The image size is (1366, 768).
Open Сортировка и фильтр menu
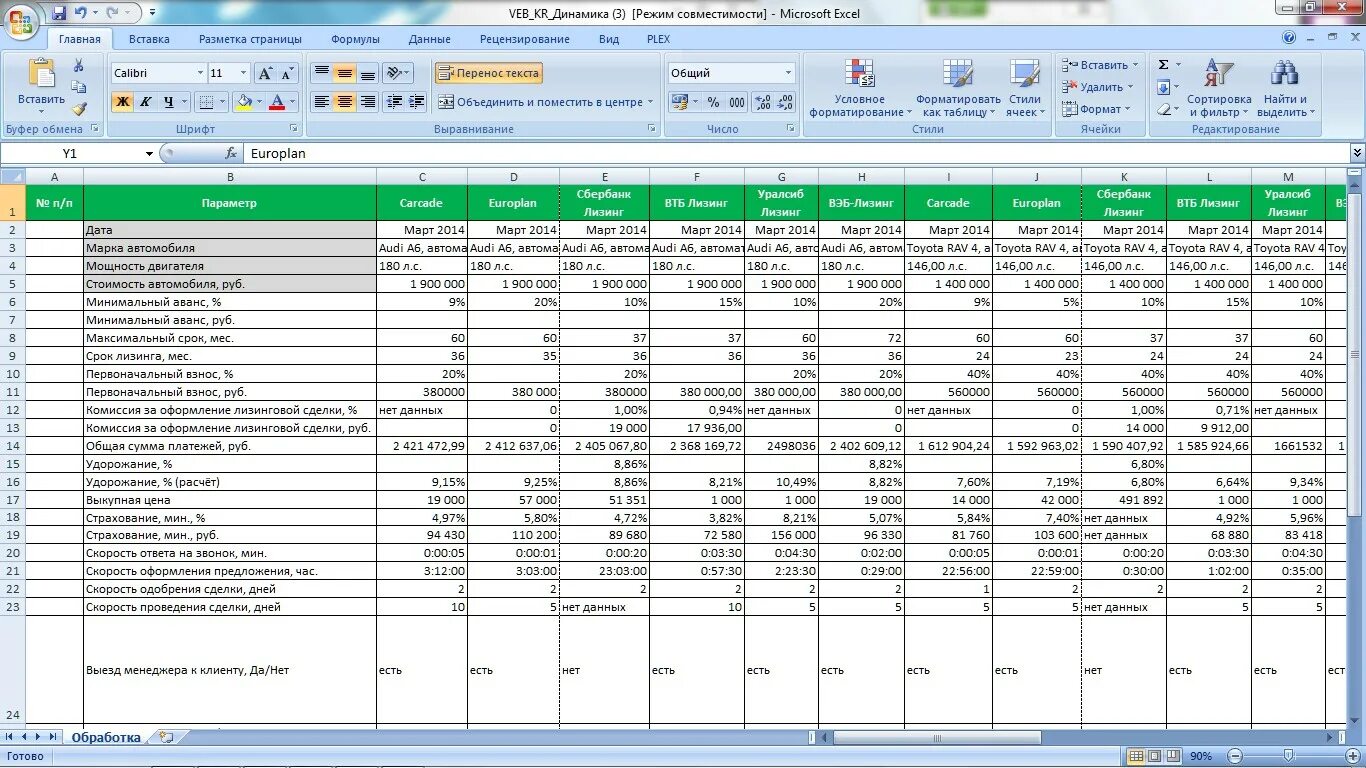1219,88
